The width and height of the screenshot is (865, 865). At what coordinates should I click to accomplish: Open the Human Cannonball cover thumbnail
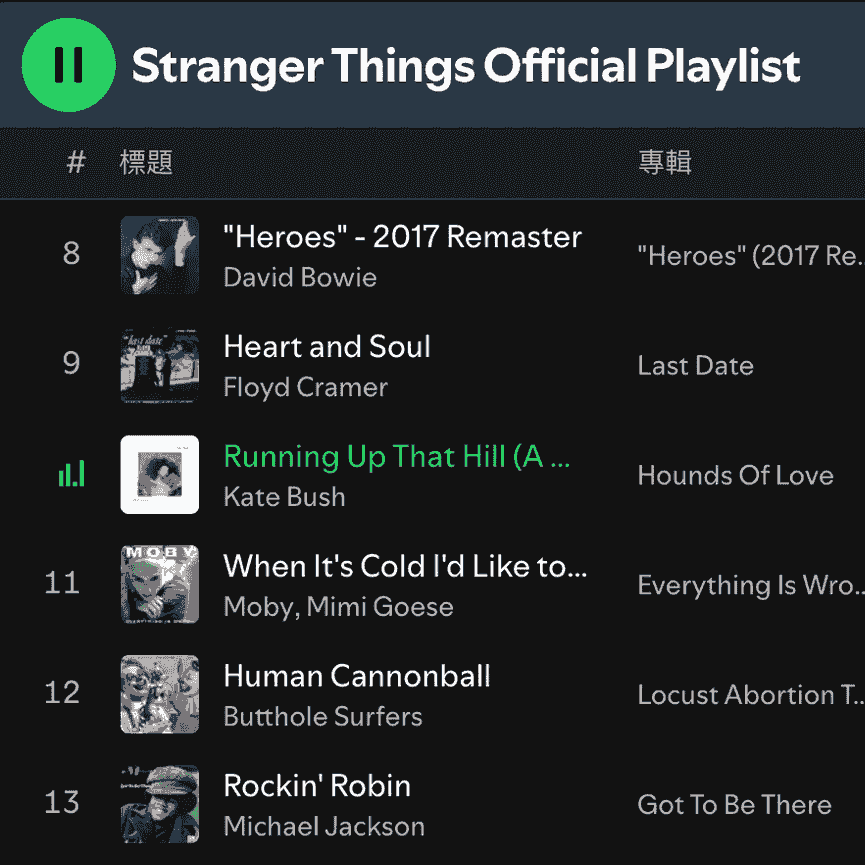pos(160,695)
